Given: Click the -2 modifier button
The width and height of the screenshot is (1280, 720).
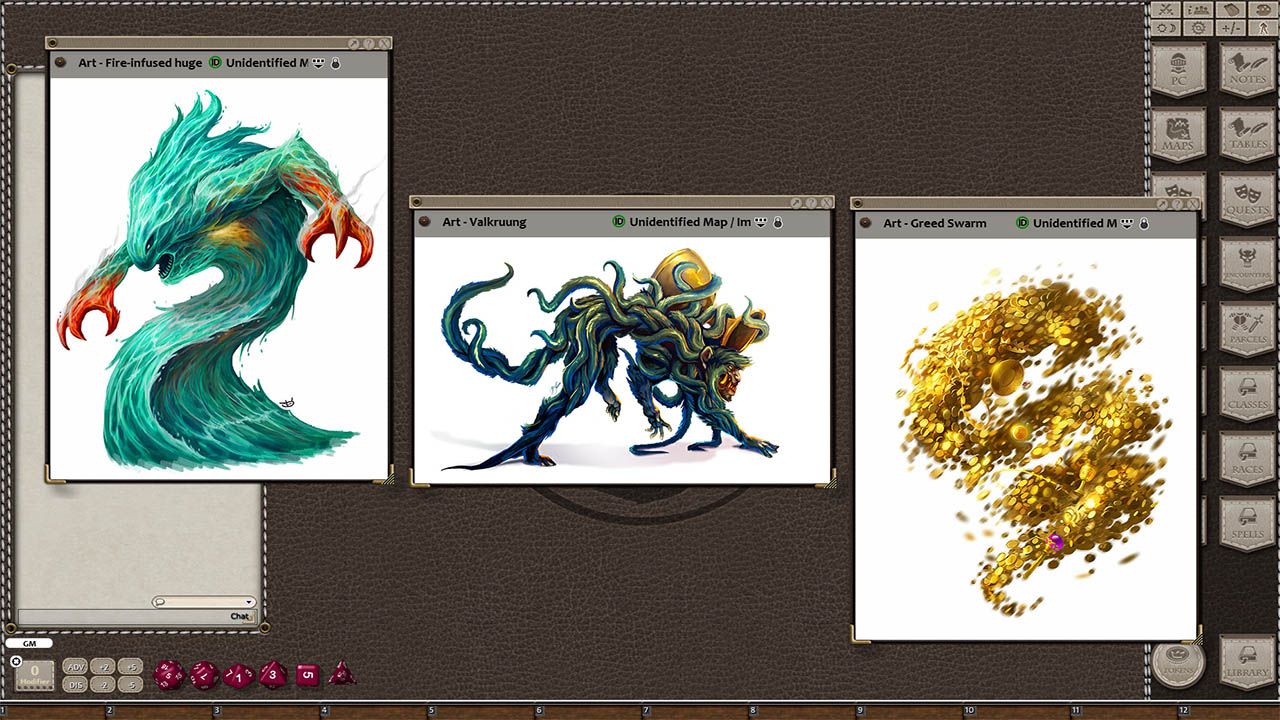Looking at the screenshot, I should pos(102,684).
